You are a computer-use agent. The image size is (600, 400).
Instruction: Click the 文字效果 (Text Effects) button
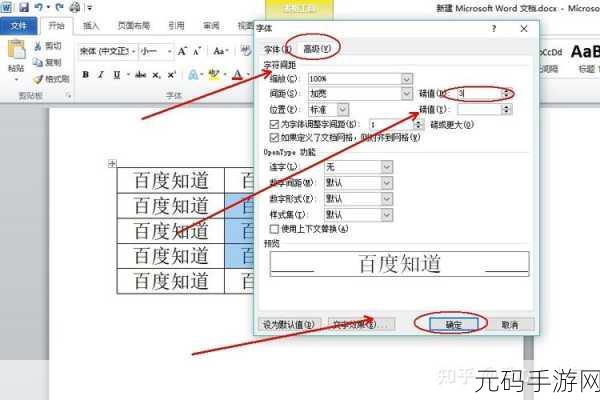click(361, 325)
